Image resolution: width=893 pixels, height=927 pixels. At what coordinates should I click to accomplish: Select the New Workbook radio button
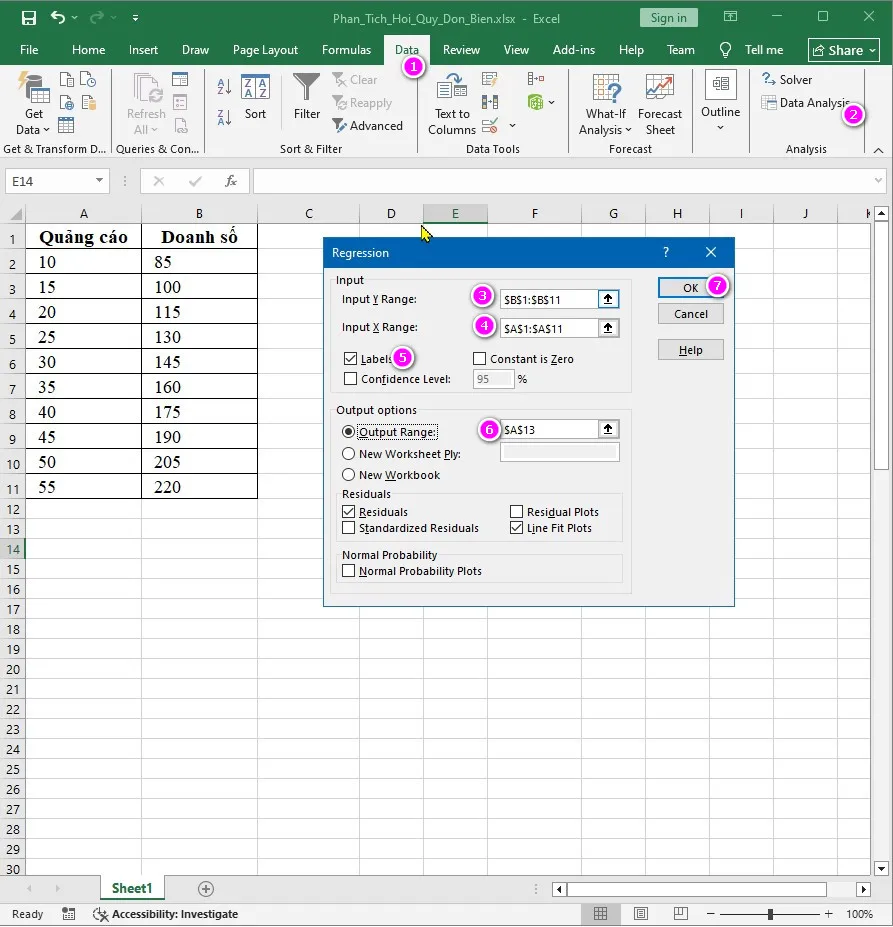point(347,474)
